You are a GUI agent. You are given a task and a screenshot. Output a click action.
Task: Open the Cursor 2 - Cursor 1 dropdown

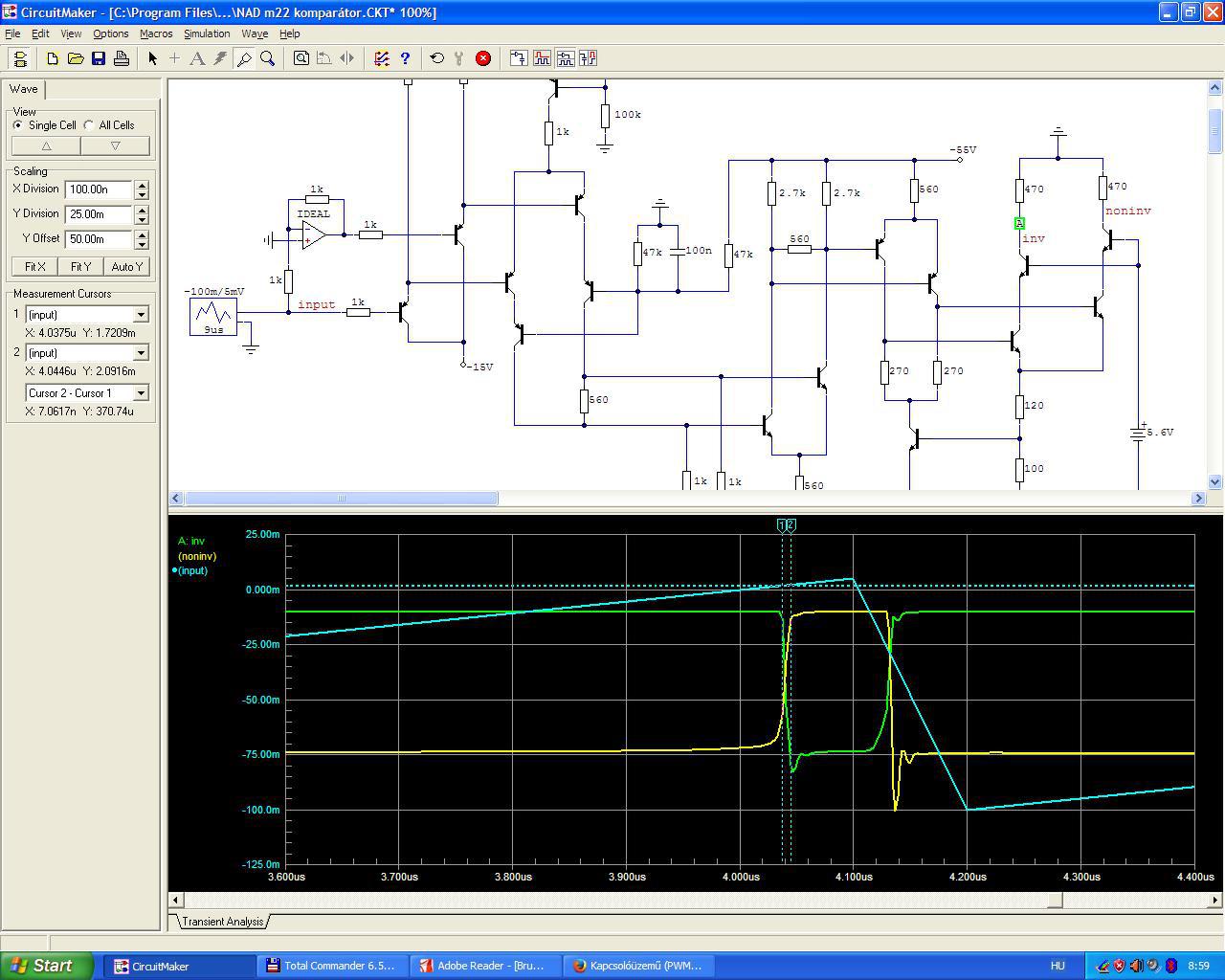141,393
